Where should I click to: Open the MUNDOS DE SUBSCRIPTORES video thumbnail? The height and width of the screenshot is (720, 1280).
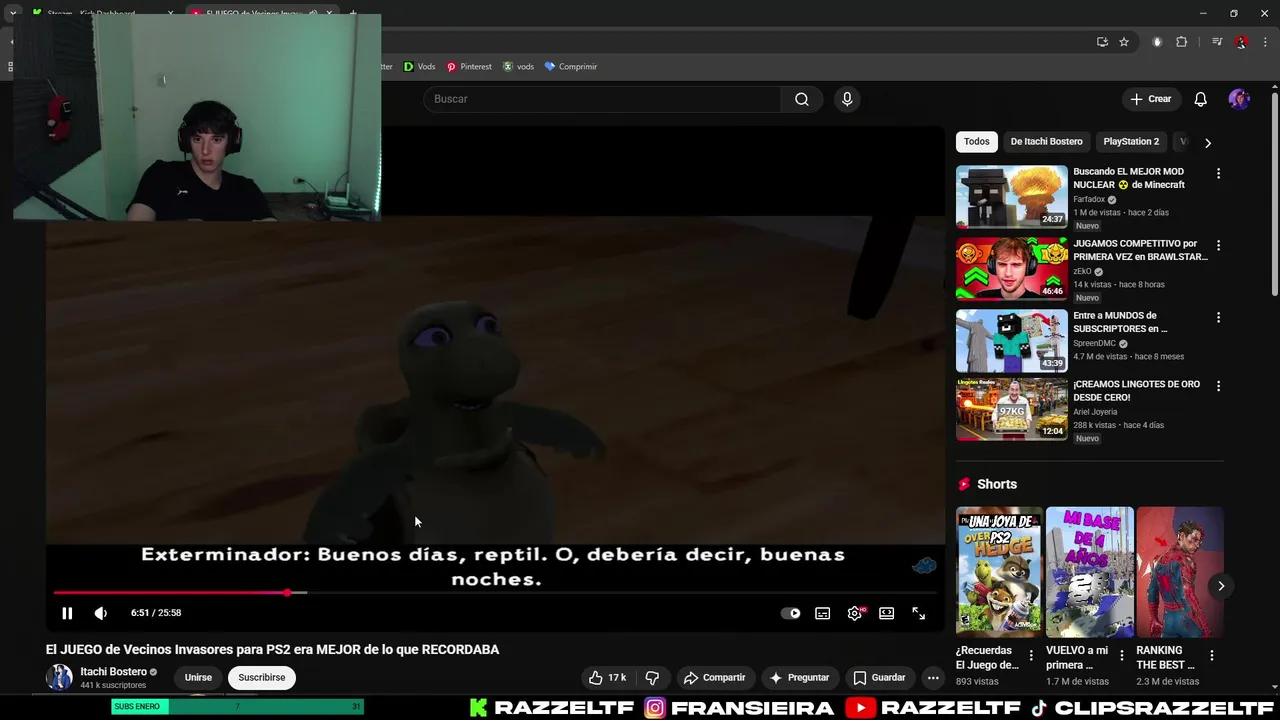1012,341
